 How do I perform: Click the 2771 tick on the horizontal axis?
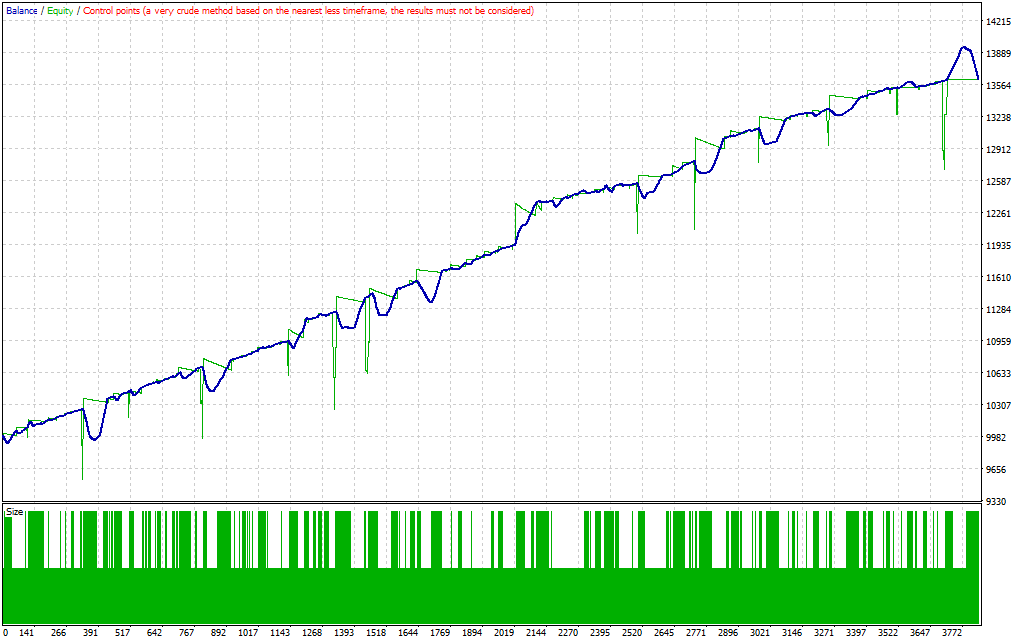(x=695, y=632)
